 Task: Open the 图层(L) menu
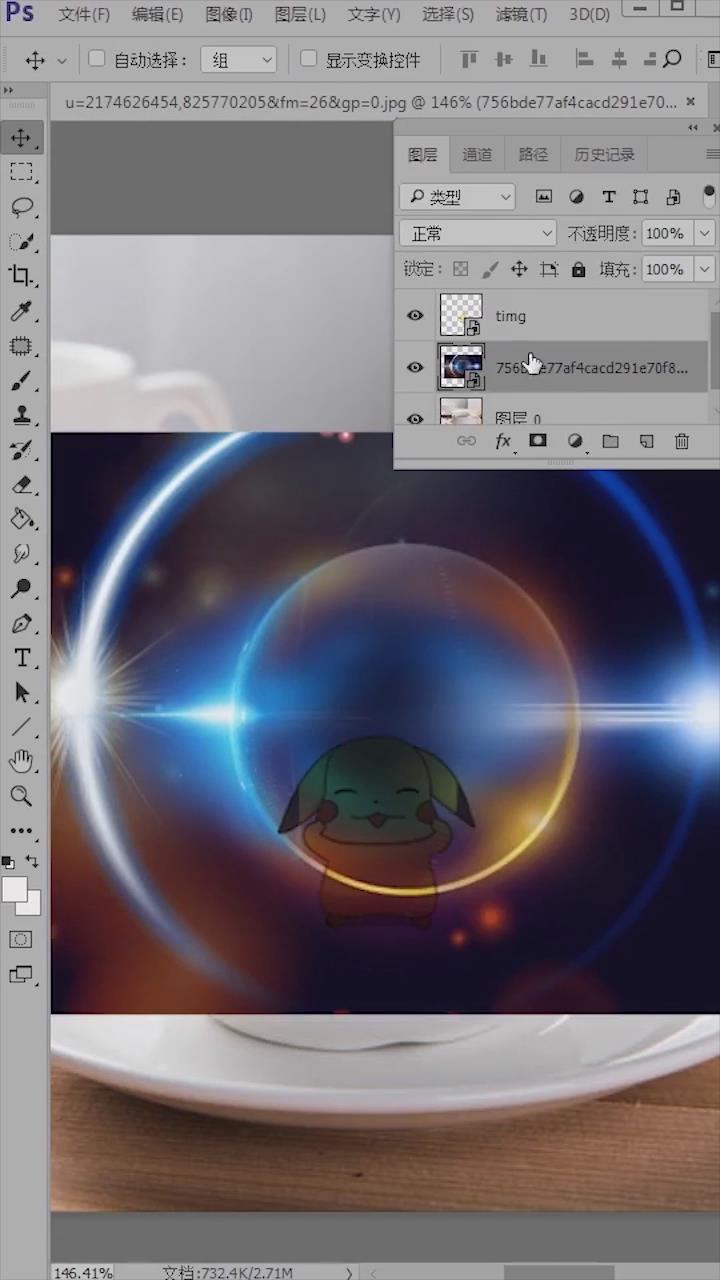300,14
